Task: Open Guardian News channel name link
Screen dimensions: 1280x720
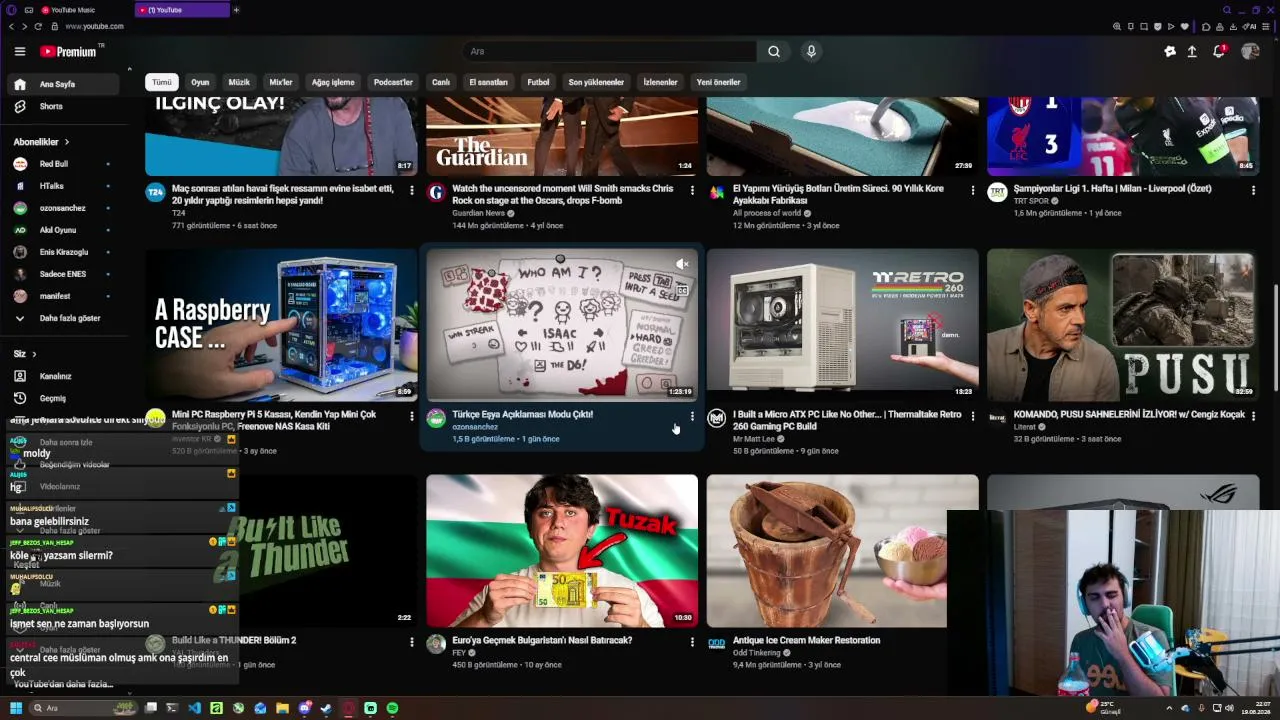Action: tap(479, 213)
